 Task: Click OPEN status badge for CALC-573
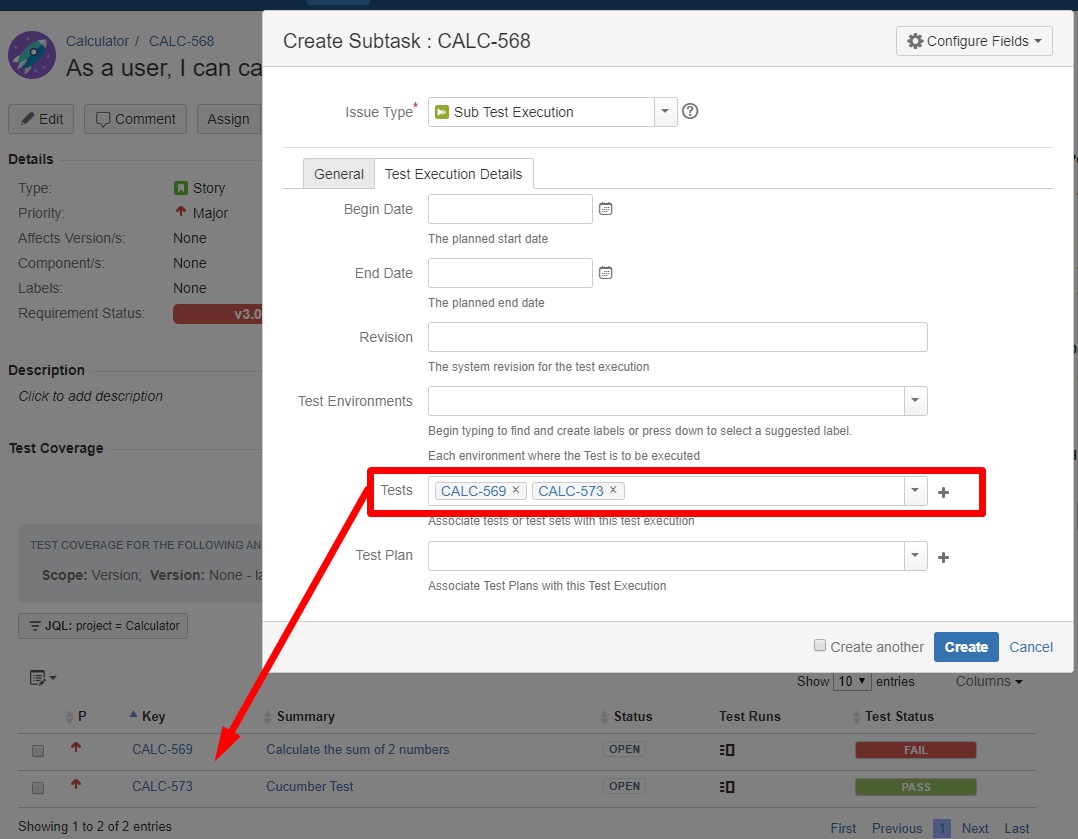click(624, 787)
